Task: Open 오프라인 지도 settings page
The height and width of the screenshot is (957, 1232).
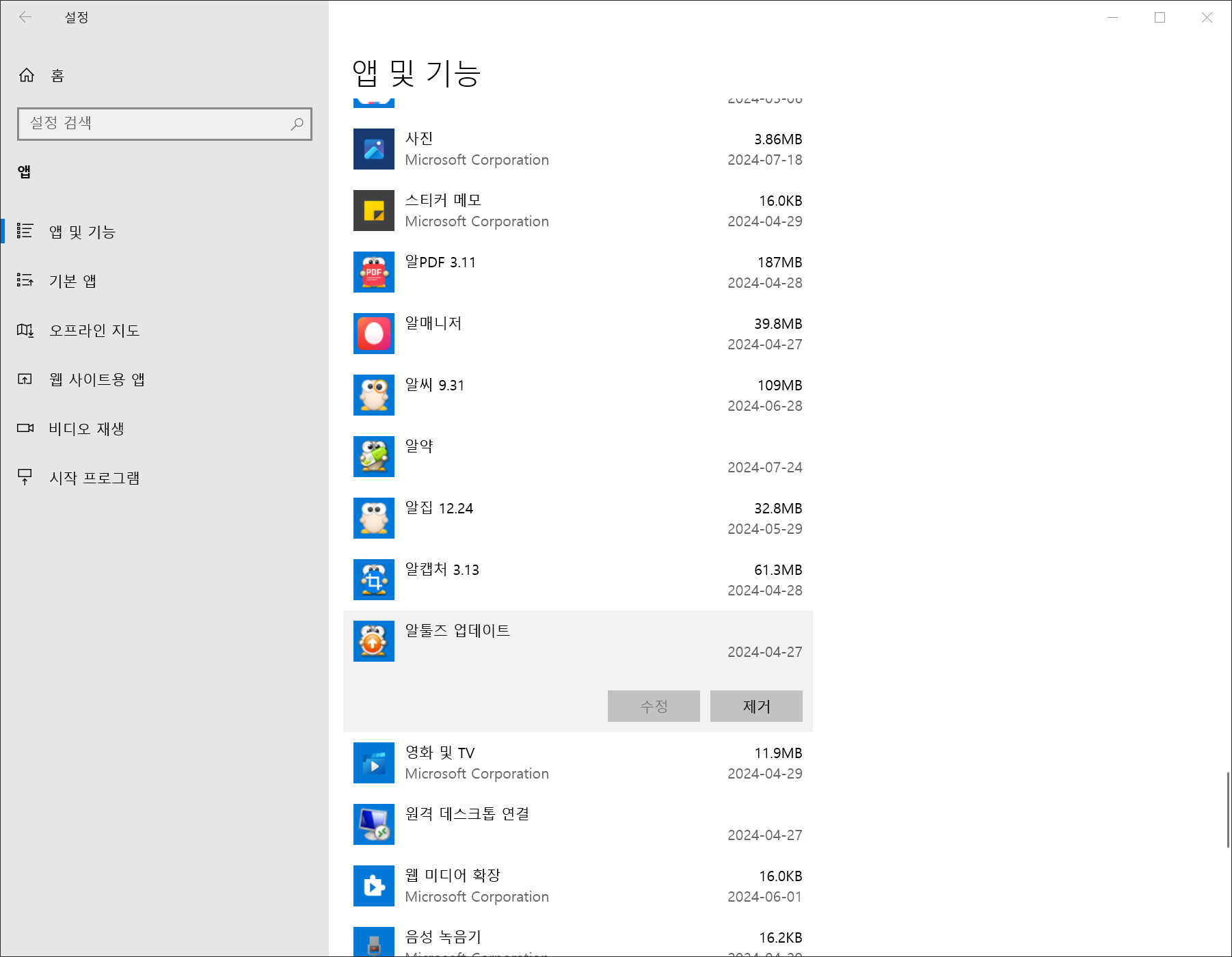Action: 164,330
